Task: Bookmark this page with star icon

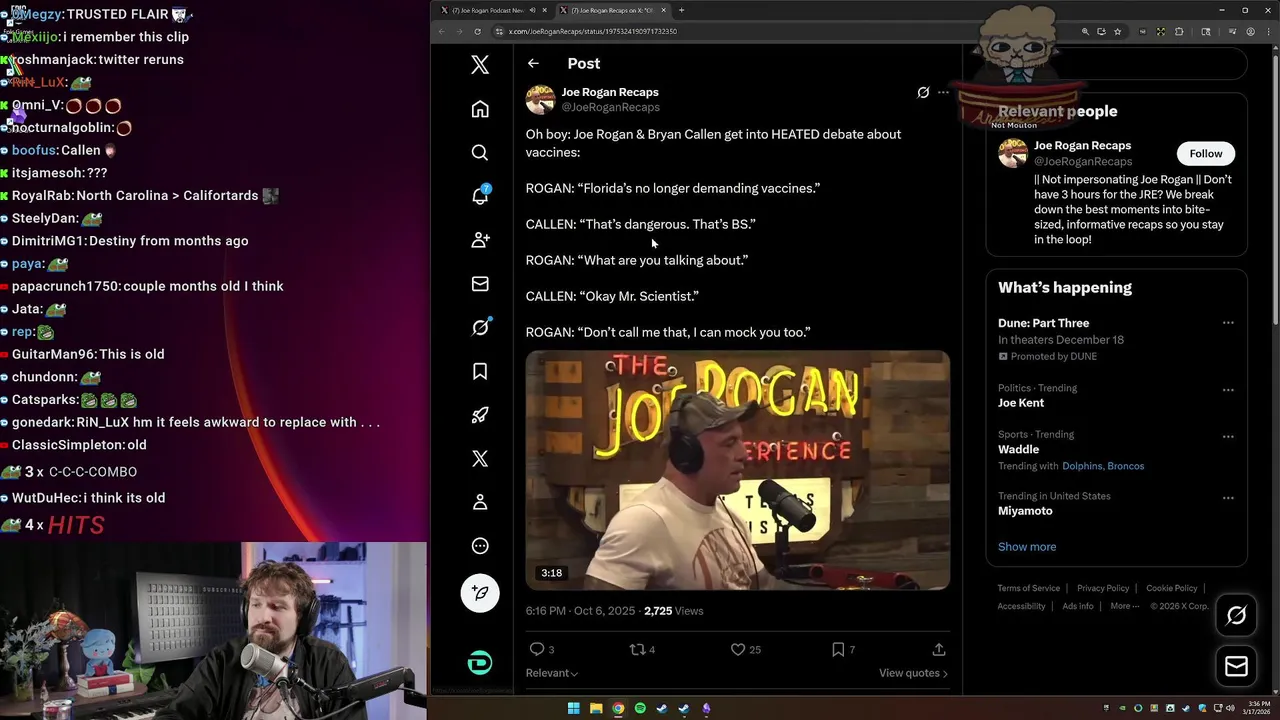Action: pyautogui.click(x=1117, y=32)
